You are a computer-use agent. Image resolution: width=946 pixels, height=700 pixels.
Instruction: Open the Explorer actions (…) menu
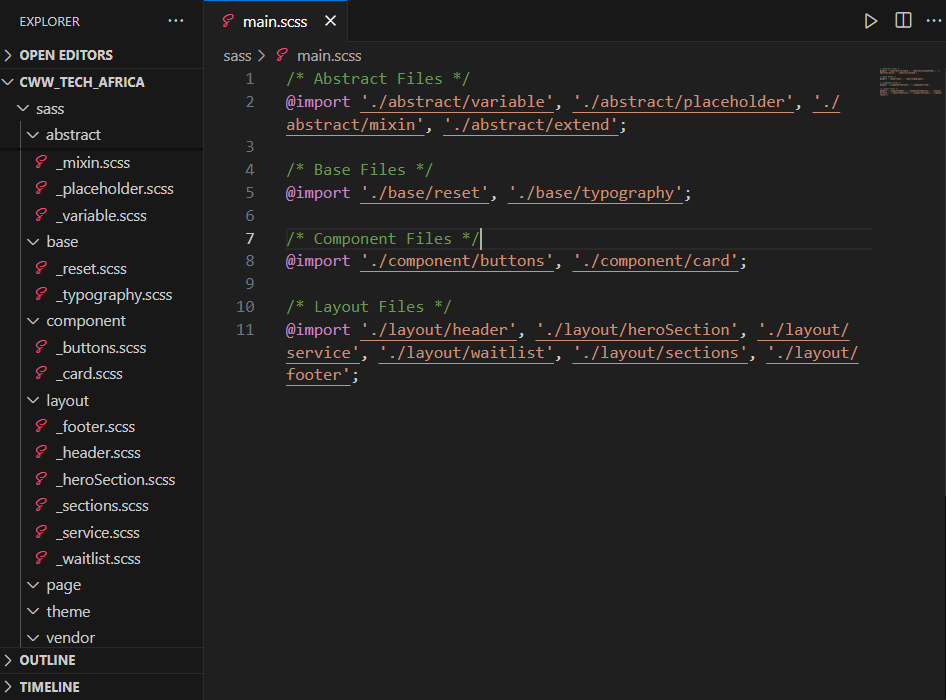click(176, 21)
